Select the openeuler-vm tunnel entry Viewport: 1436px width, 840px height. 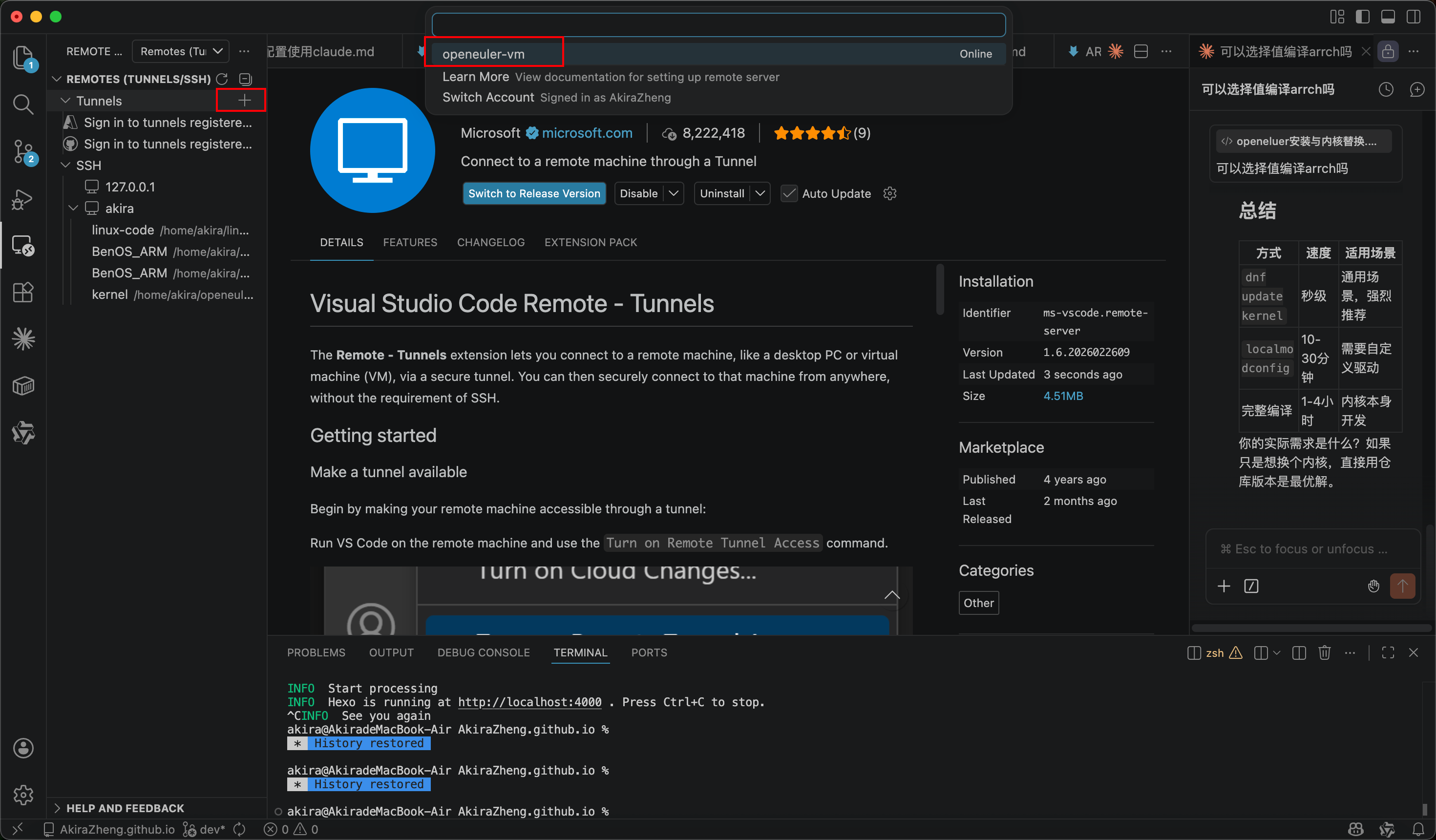(x=483, y=54)
